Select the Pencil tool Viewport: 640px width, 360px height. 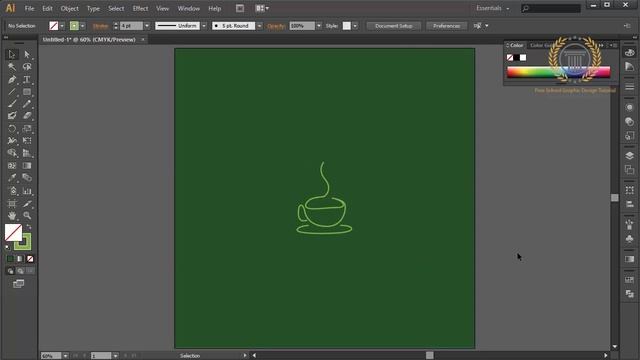click(x=27, y=104)
